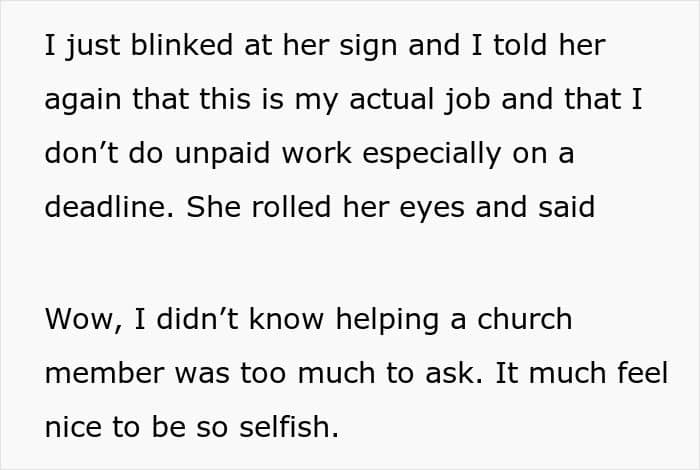Click the word "rolled"

coord(291,207)
